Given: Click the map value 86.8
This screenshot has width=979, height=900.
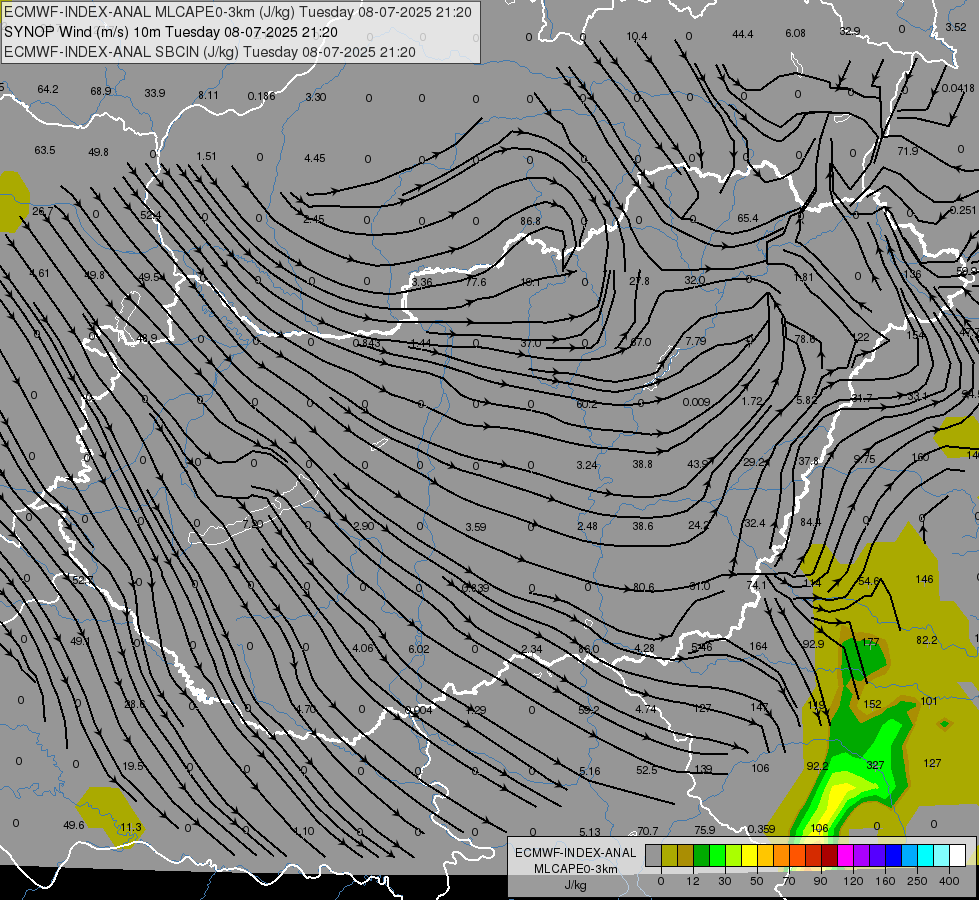Looking at the screenshot, I should (x=530, y=221).
